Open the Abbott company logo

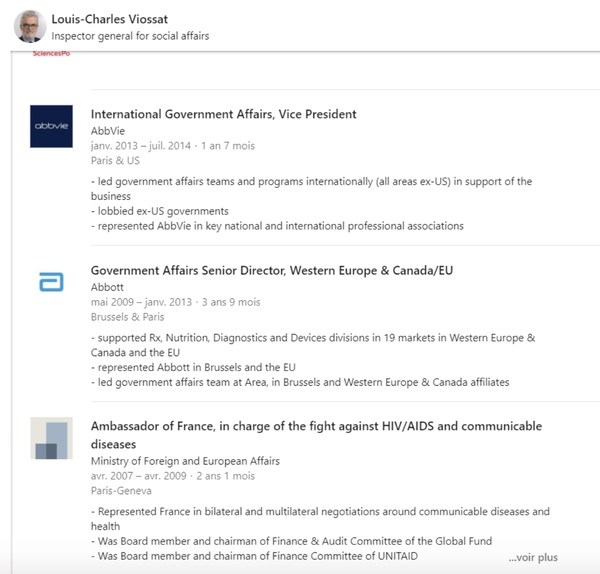[51, 282]
